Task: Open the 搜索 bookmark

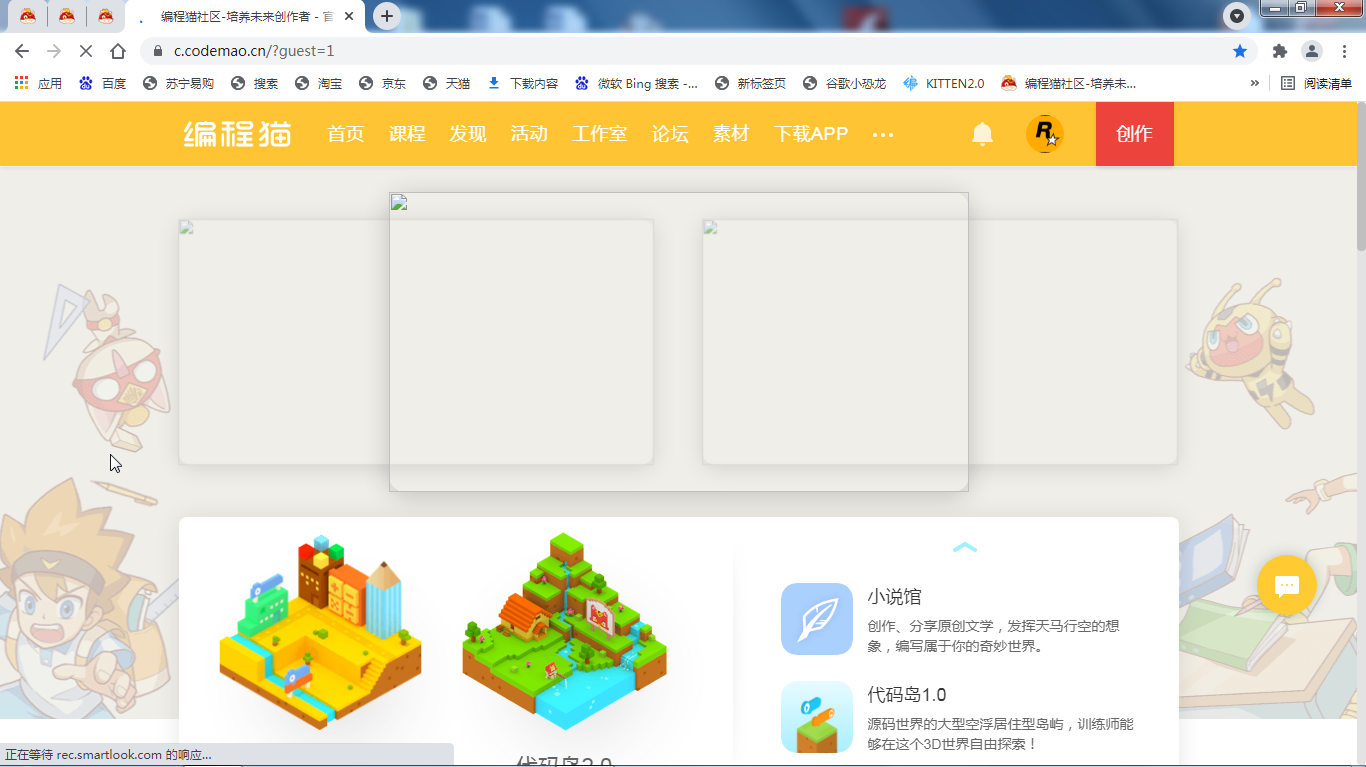Action: [254, 84]
